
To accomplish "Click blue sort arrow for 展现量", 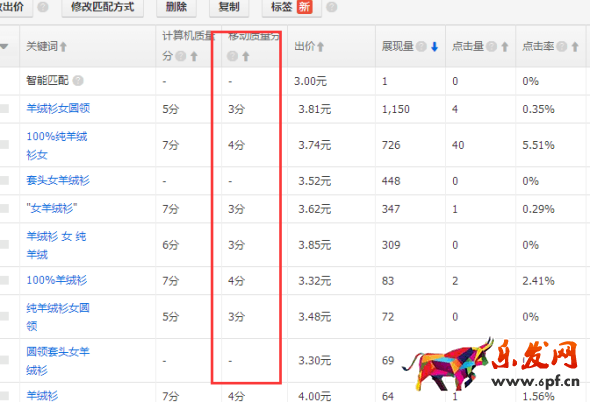I will (x=434, y=47).
